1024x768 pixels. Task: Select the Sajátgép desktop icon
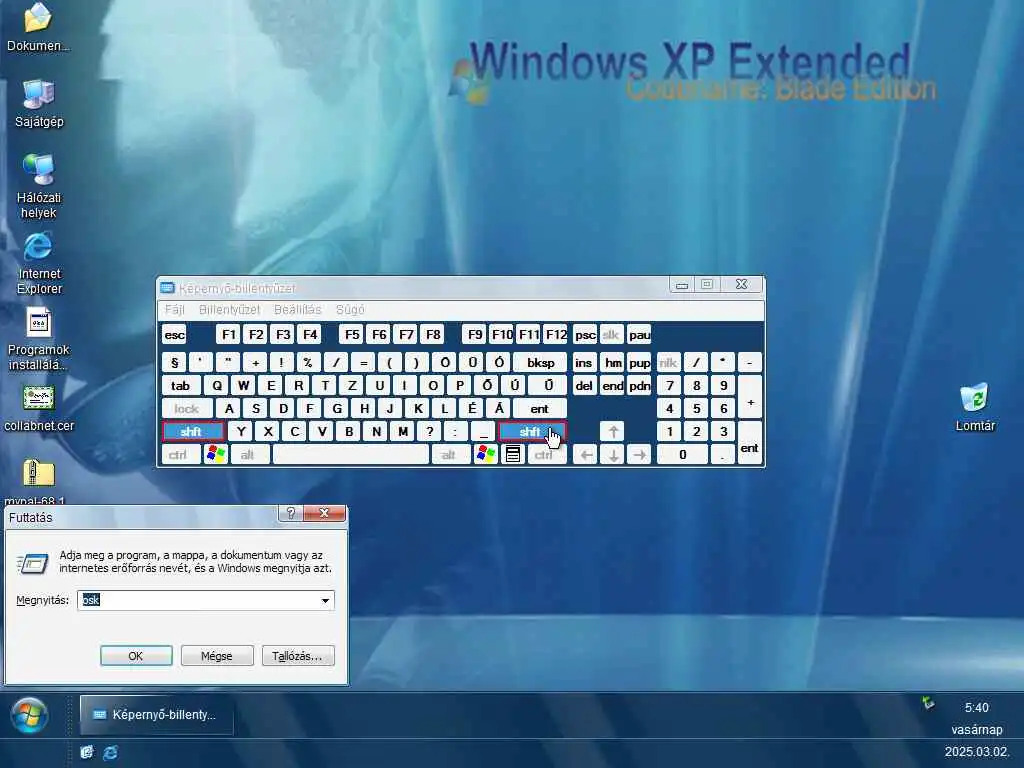coord(39,104)
